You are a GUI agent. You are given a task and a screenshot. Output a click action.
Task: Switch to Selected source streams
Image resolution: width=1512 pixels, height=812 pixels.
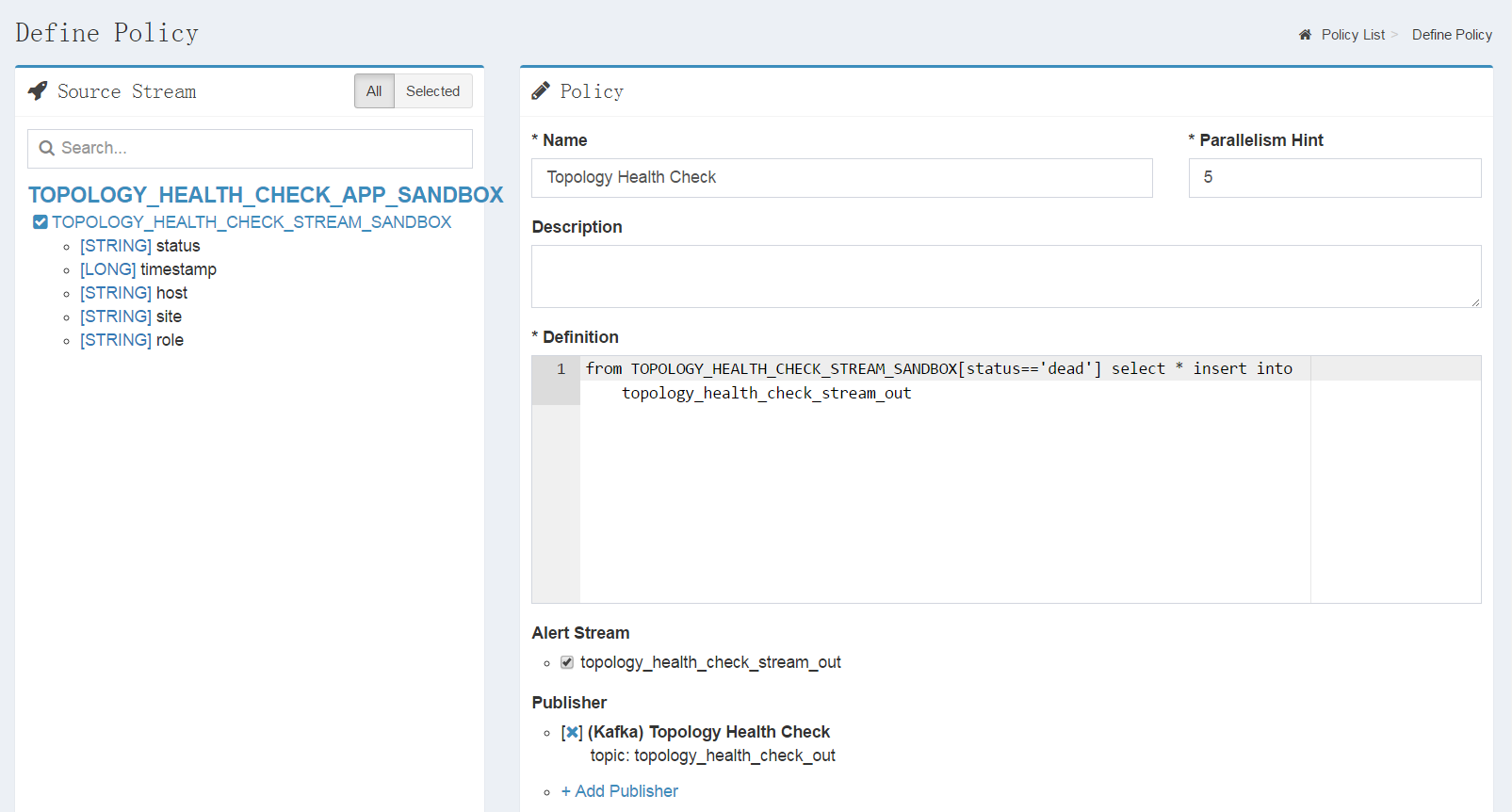click(432, 91)
